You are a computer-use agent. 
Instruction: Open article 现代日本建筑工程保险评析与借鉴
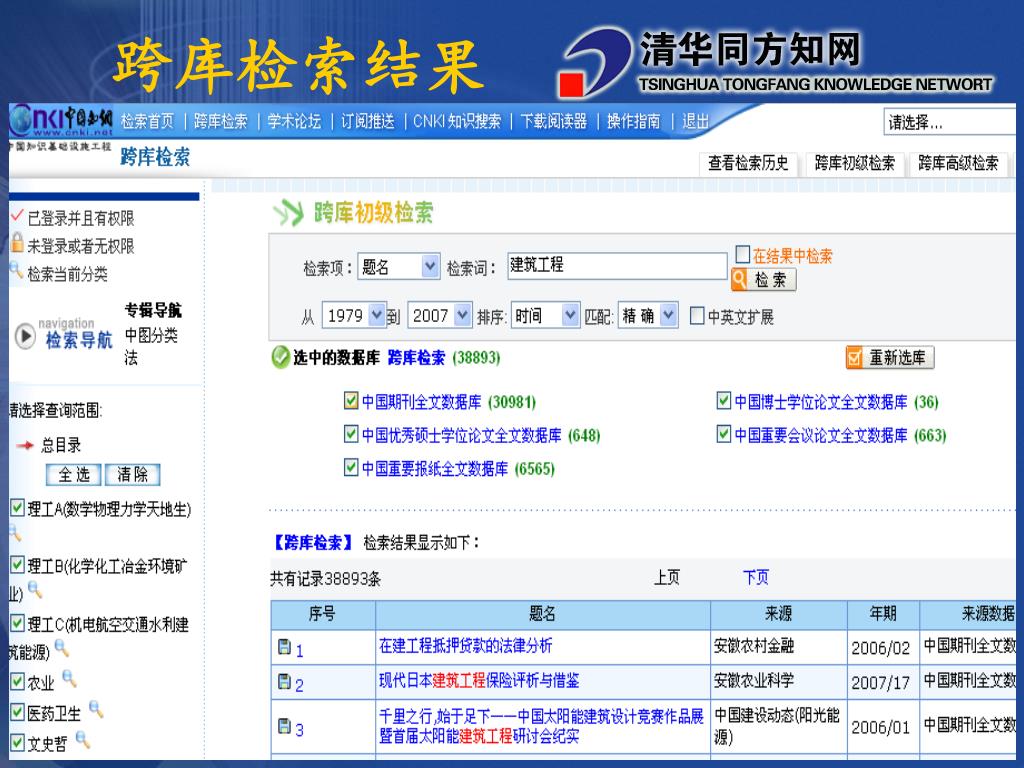tap(479, 680)
